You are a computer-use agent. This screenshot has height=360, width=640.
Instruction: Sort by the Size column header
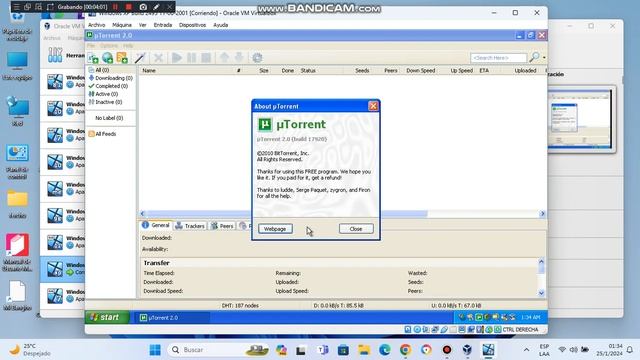pos(264,71)
